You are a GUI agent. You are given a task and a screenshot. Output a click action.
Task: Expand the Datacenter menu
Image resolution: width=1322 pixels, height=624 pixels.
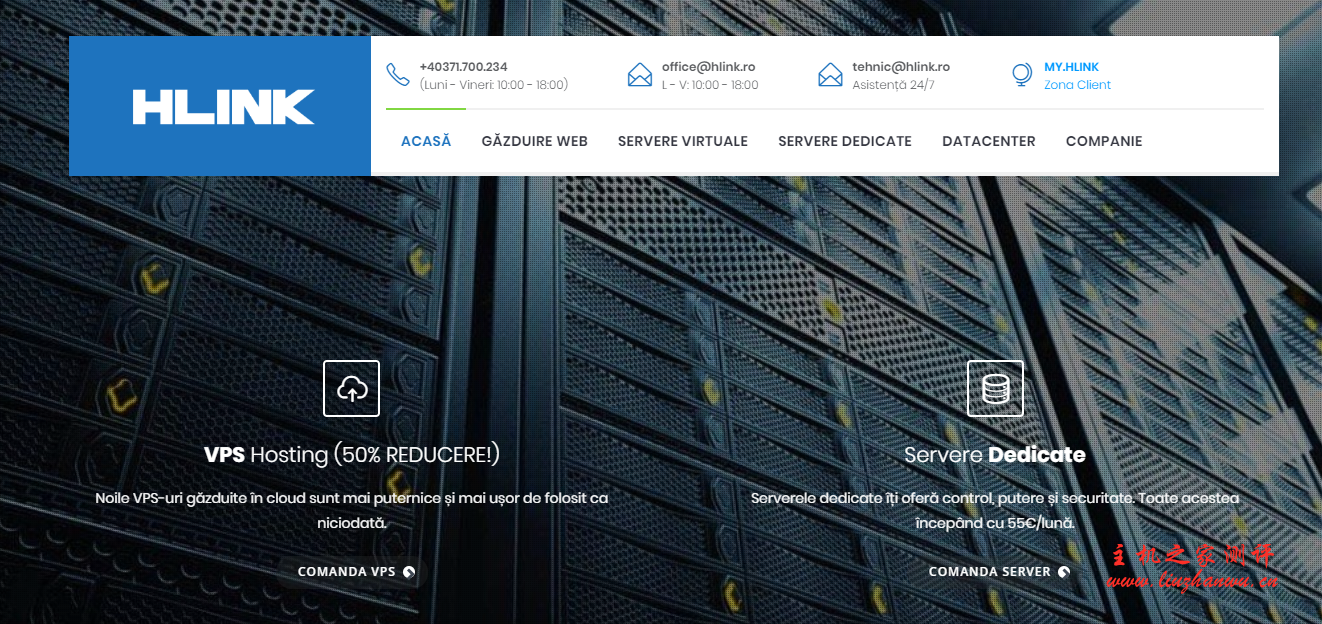[x=988, y=141]
